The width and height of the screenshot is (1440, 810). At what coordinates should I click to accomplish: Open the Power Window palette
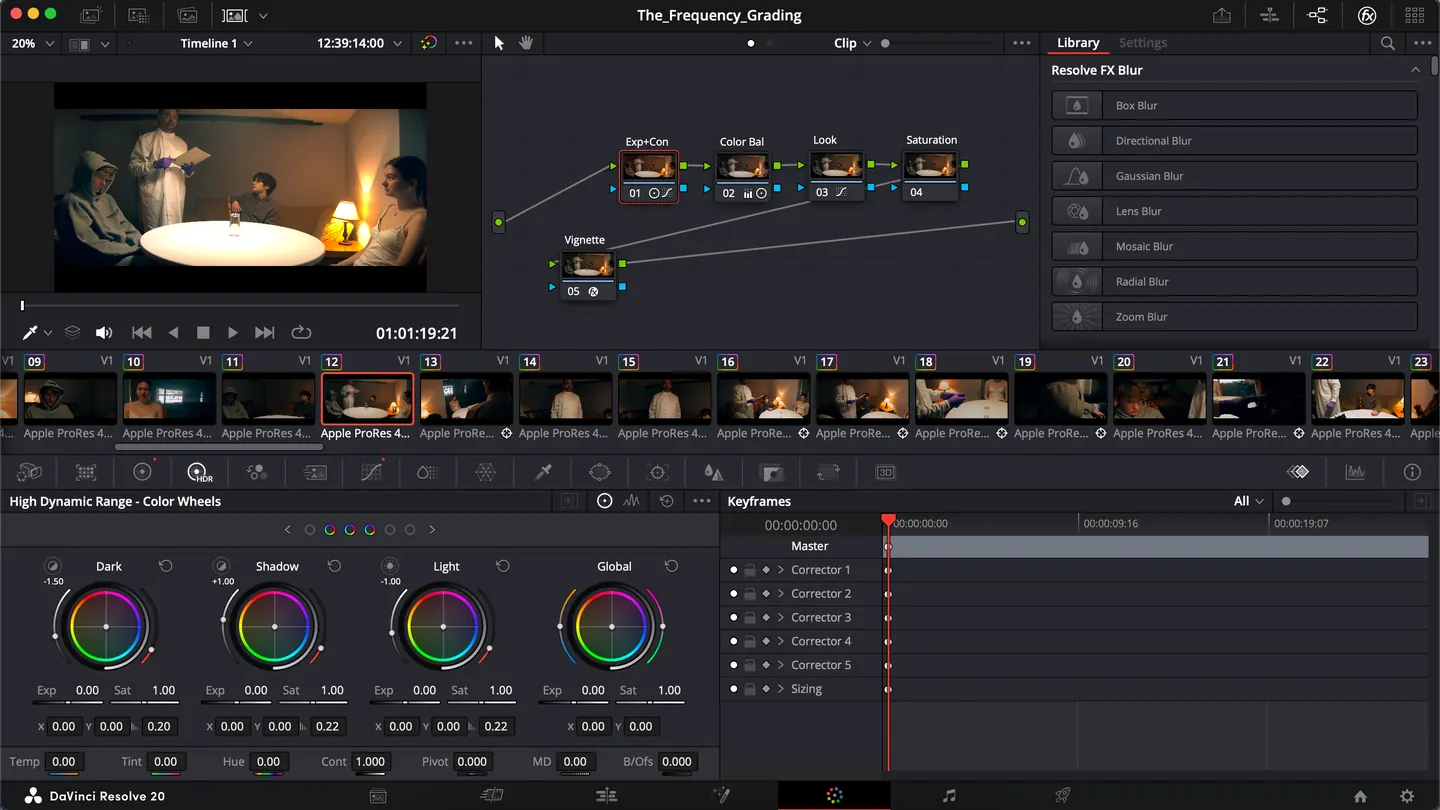coord(599,472)
